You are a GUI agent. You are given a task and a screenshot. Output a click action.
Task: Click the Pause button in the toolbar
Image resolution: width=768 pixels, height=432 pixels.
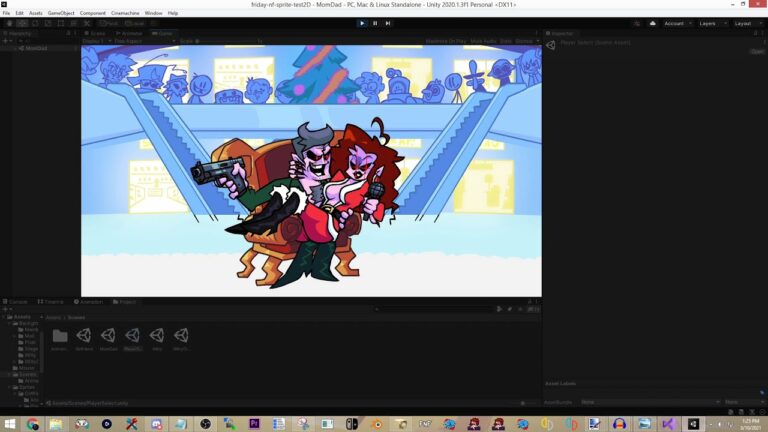tap(375, 23)
